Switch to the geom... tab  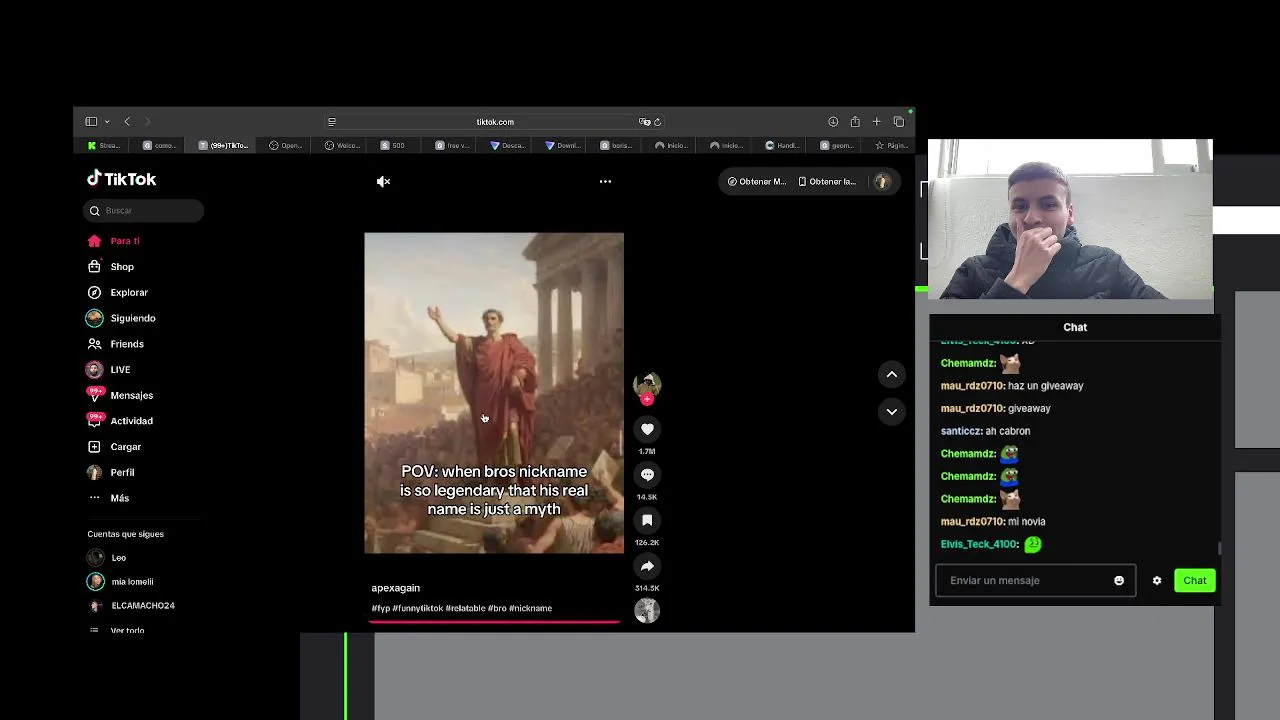click(x=837, y=145)
